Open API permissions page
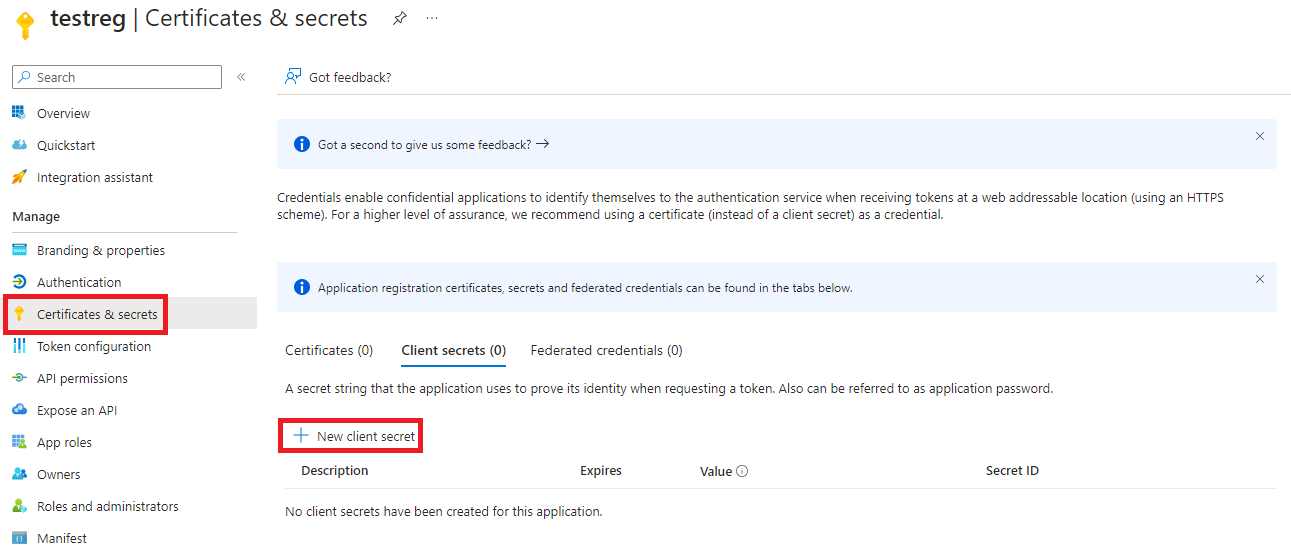Screen dimensions: 1291x556 82,378
